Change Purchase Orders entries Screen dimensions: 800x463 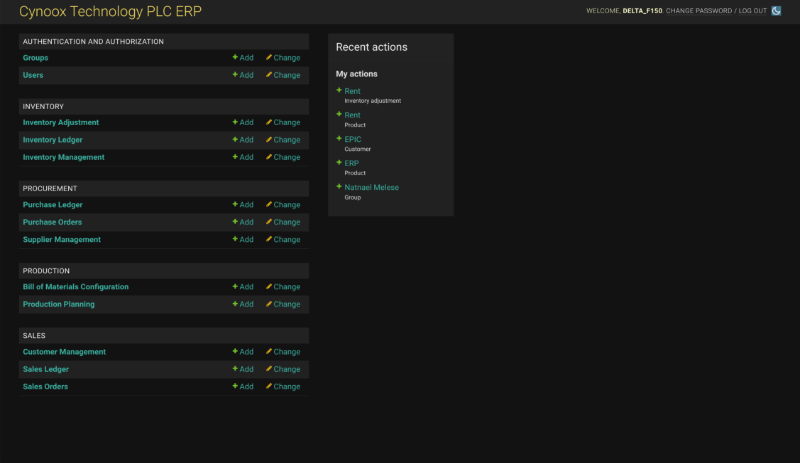[283, 222]
